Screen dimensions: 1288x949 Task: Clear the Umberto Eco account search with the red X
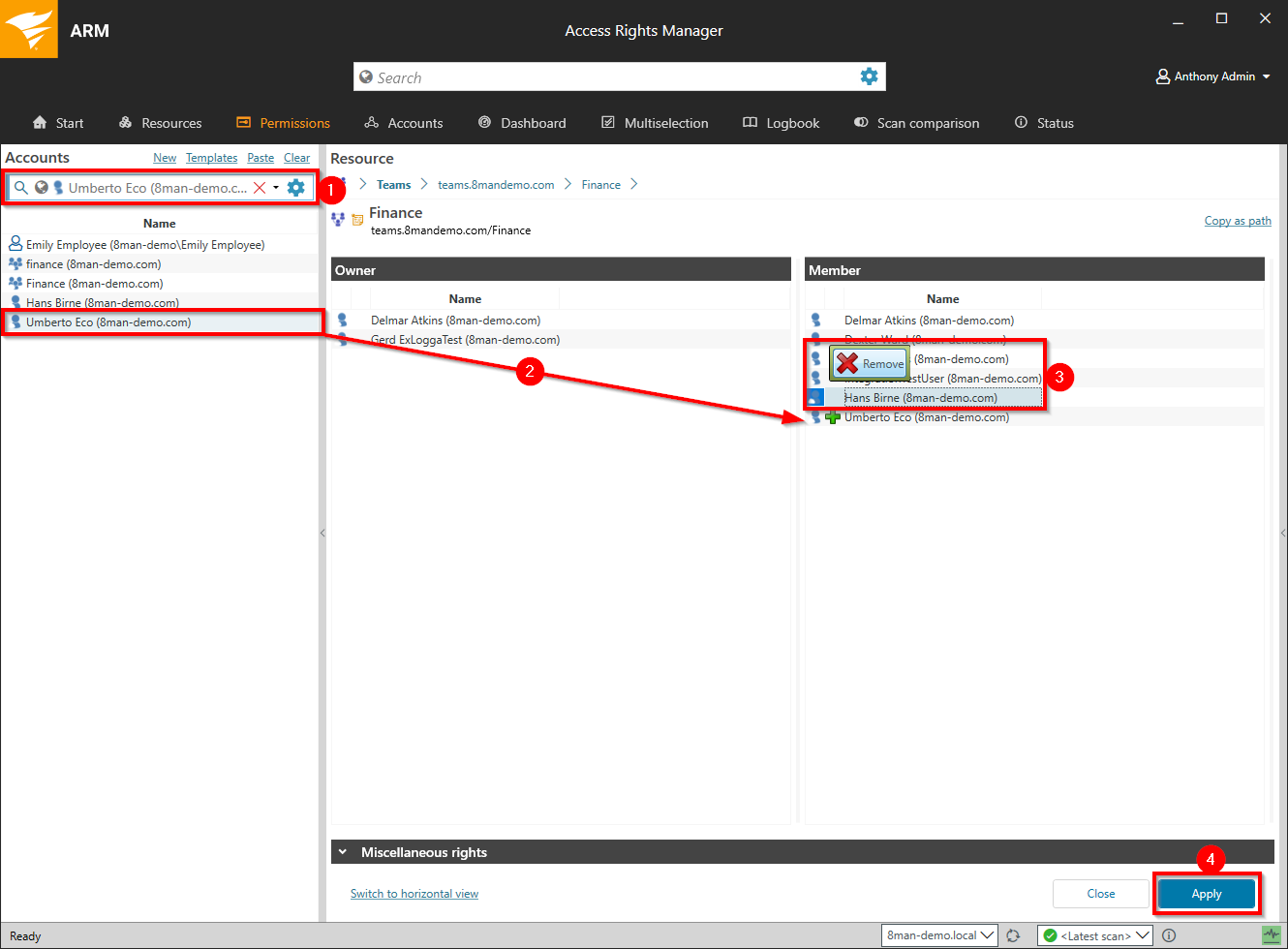pos(260,188)
